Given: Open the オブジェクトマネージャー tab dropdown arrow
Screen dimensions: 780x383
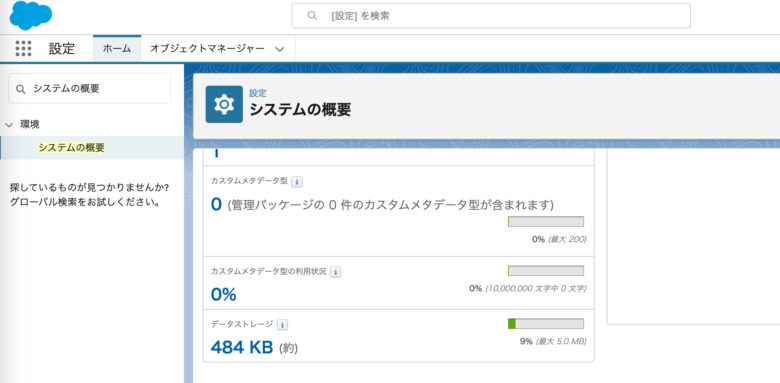Looking at the screenshot, I should click(280, 49).
